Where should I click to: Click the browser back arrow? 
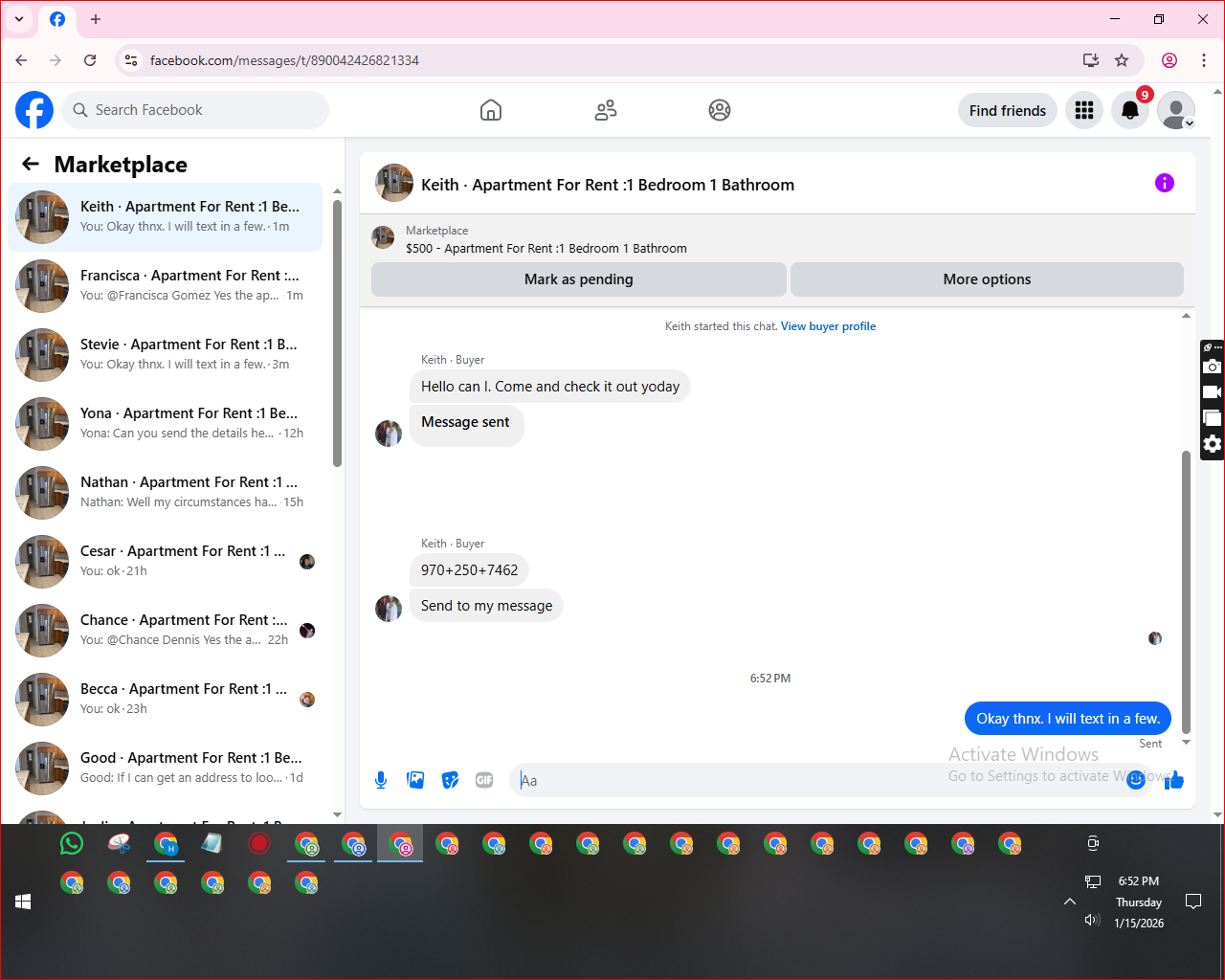tap(21, 60)
